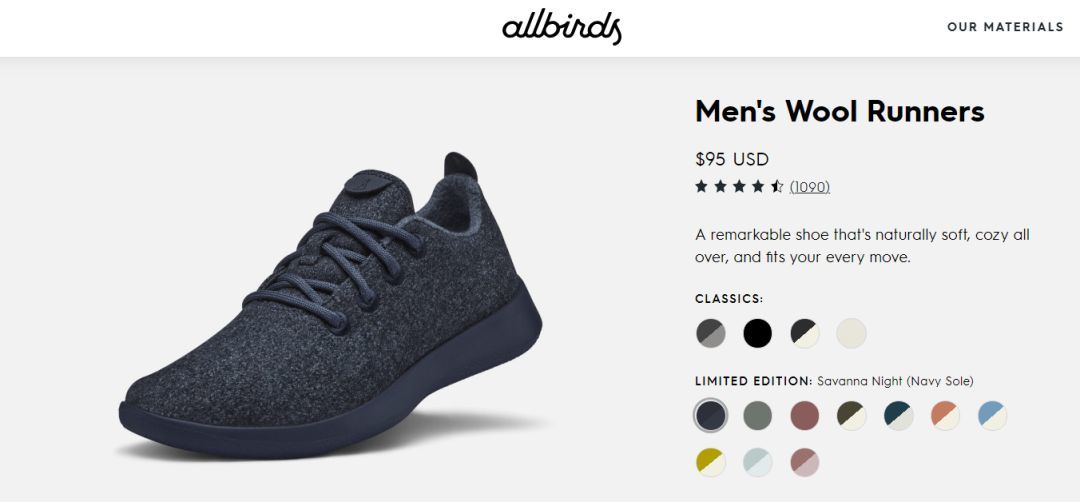Image resolution: width=1080 pixels, height=502 pixels.
Task: Select the solid cream white Classics swatch
Action: pos(852,333)
